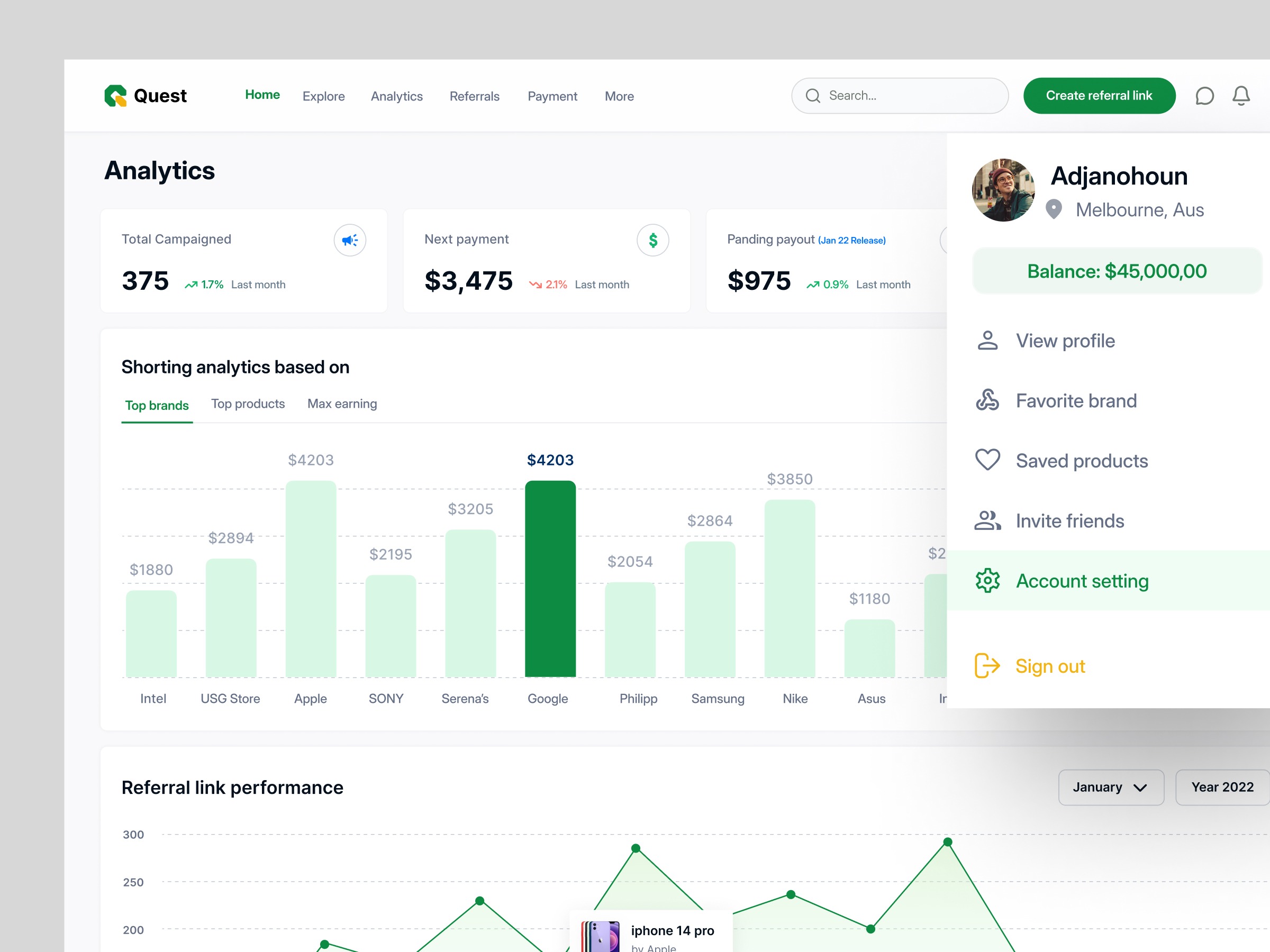Click the location pin beside Melbourne
The height and width of the screenshot is (952, 1270).
[x=1054, y=209]
